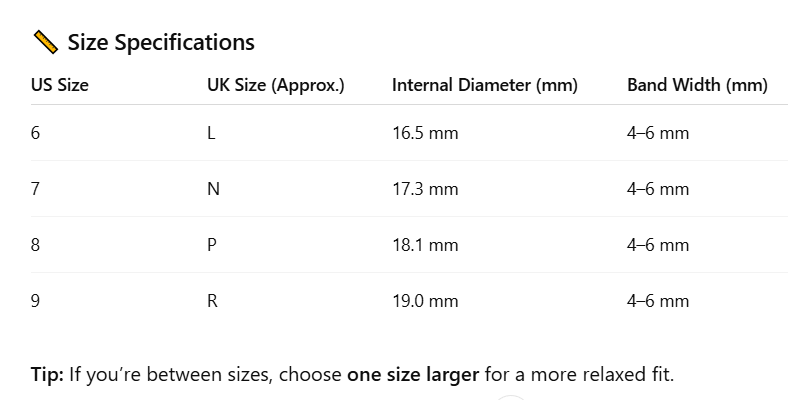The height and width of the screenshot is (400, 788).
Task: Select US size 6 cell
Action: [x=36, y=133]
